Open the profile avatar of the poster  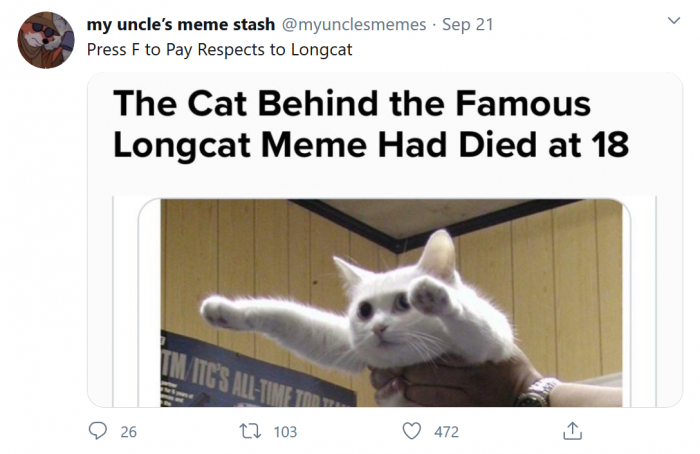point(46,40)
